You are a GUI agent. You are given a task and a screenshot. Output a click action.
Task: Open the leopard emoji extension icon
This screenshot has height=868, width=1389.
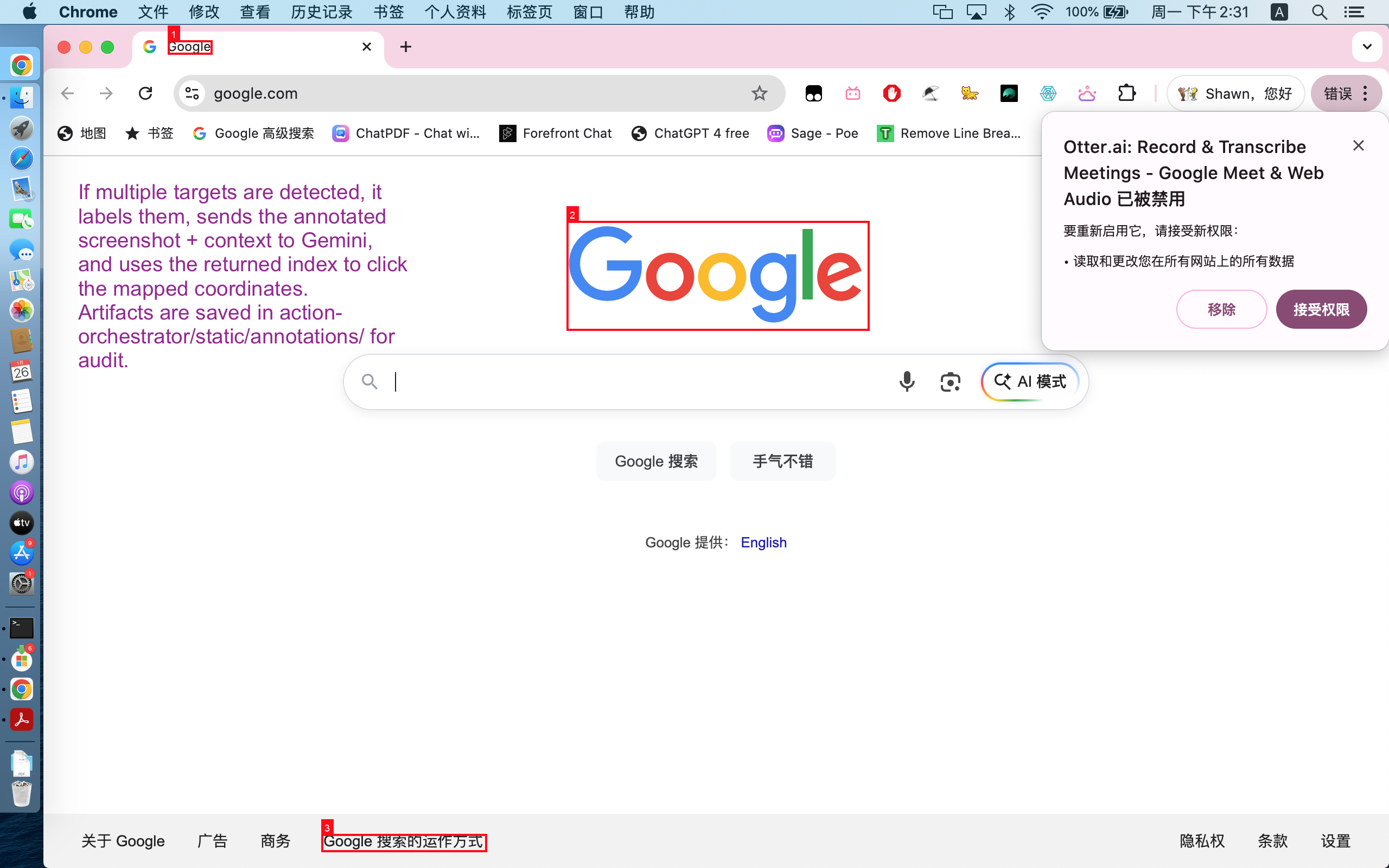click(x=970, y=93)
